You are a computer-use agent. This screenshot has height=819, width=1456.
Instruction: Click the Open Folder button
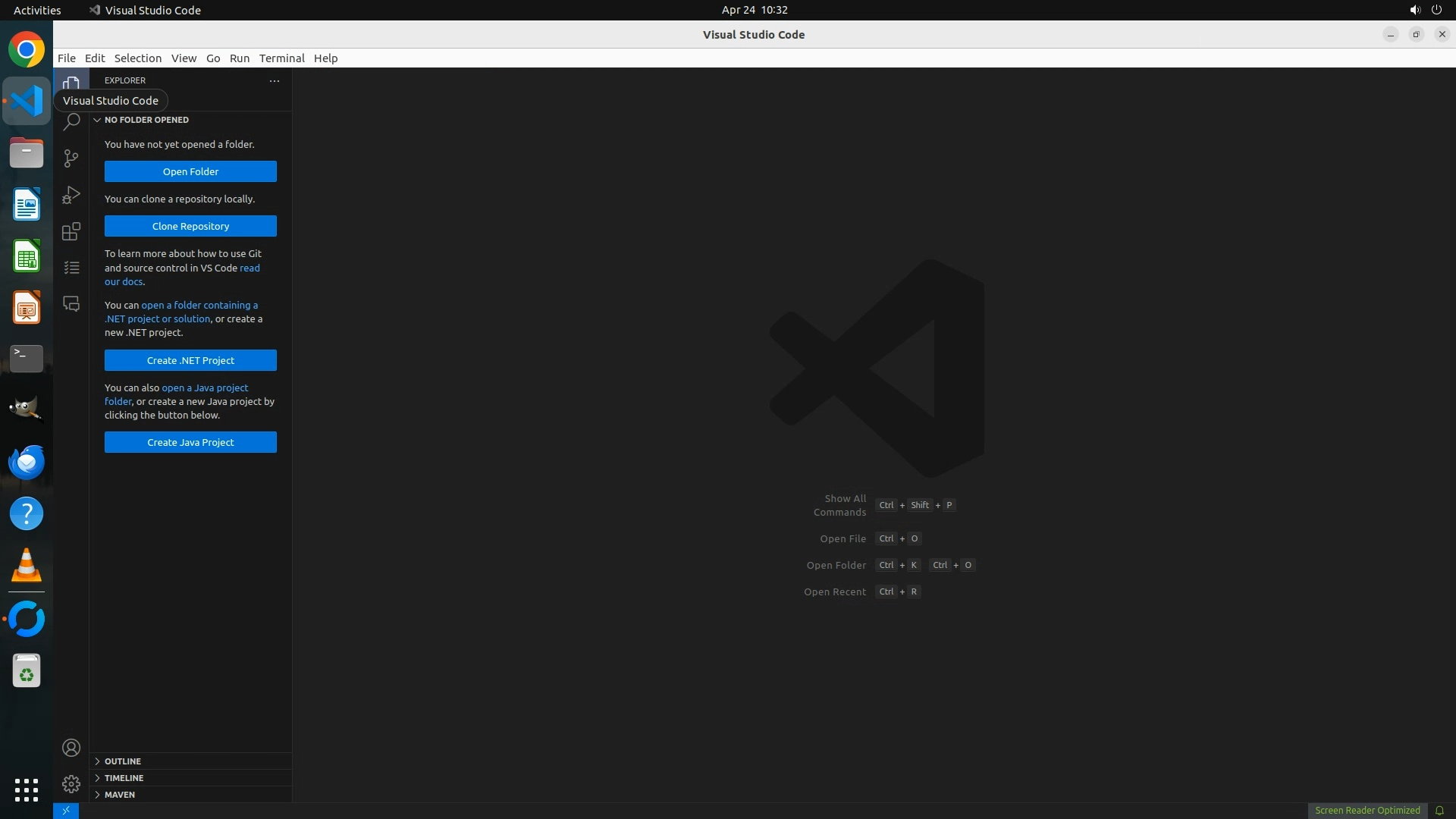click(190, 171)
